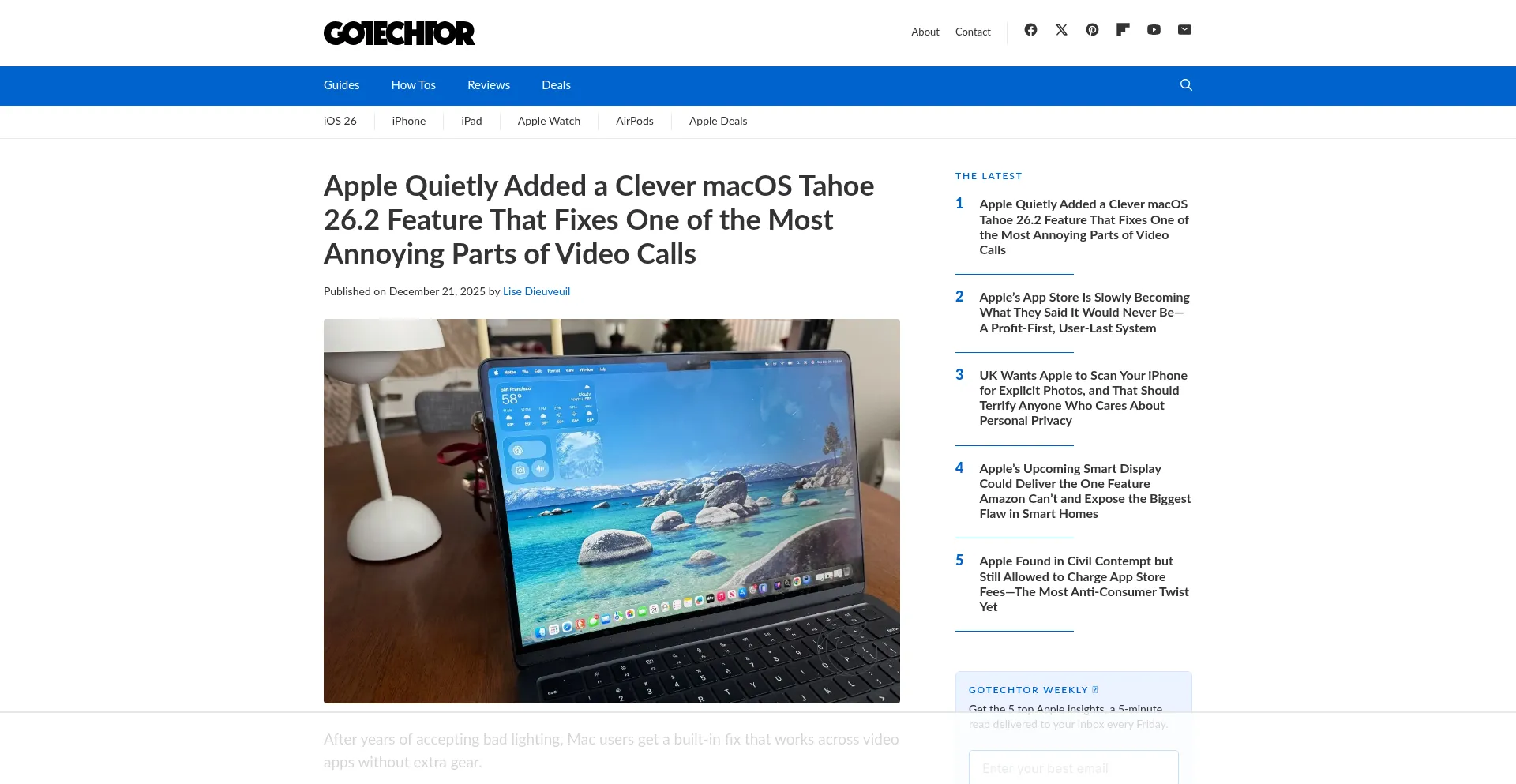Browse the Deals menu
The width and height of the screenshot is (1516, 784).
coord(556,85)
